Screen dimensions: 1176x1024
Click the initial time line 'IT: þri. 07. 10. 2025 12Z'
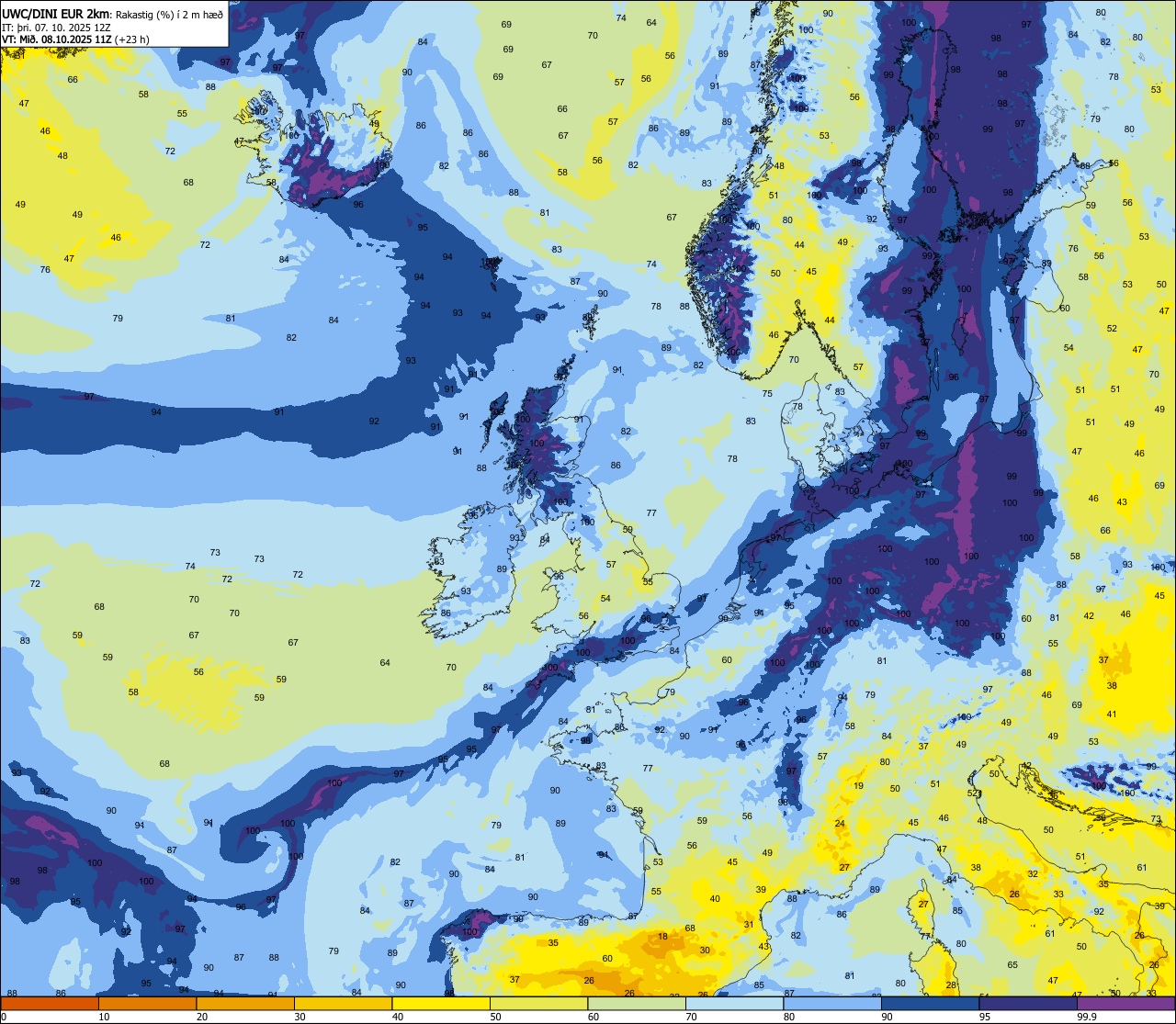point(57,27)
